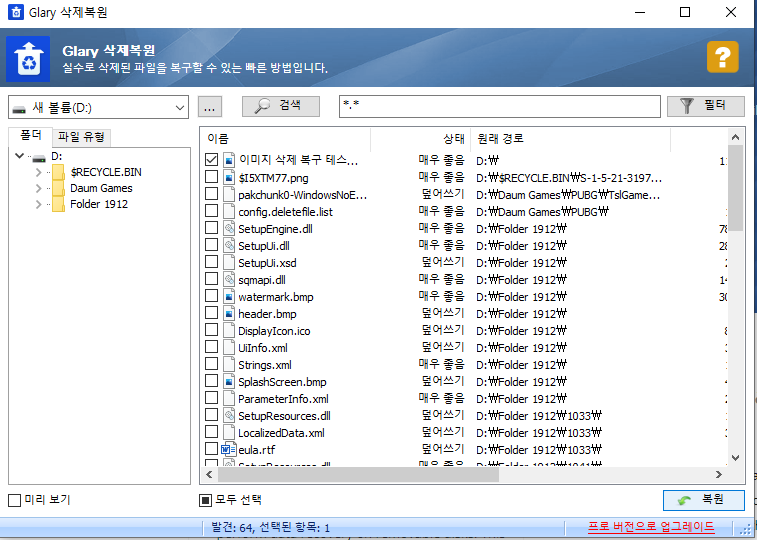
Task: Click the 검색 search button
Action: (x=280, y=106)
